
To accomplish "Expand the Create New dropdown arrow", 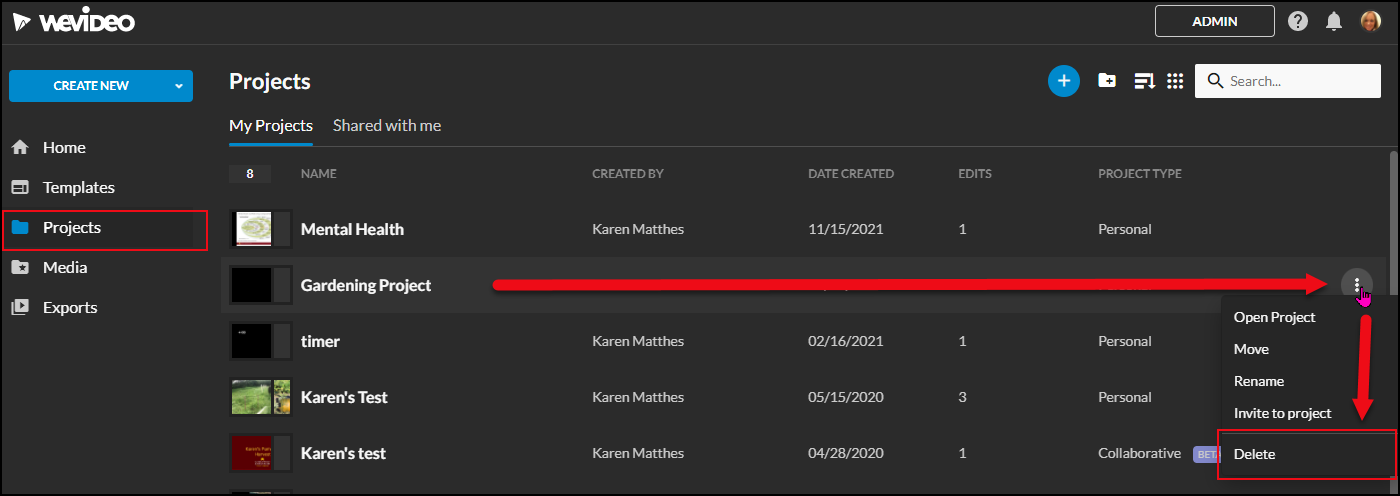I will point(179,86).
